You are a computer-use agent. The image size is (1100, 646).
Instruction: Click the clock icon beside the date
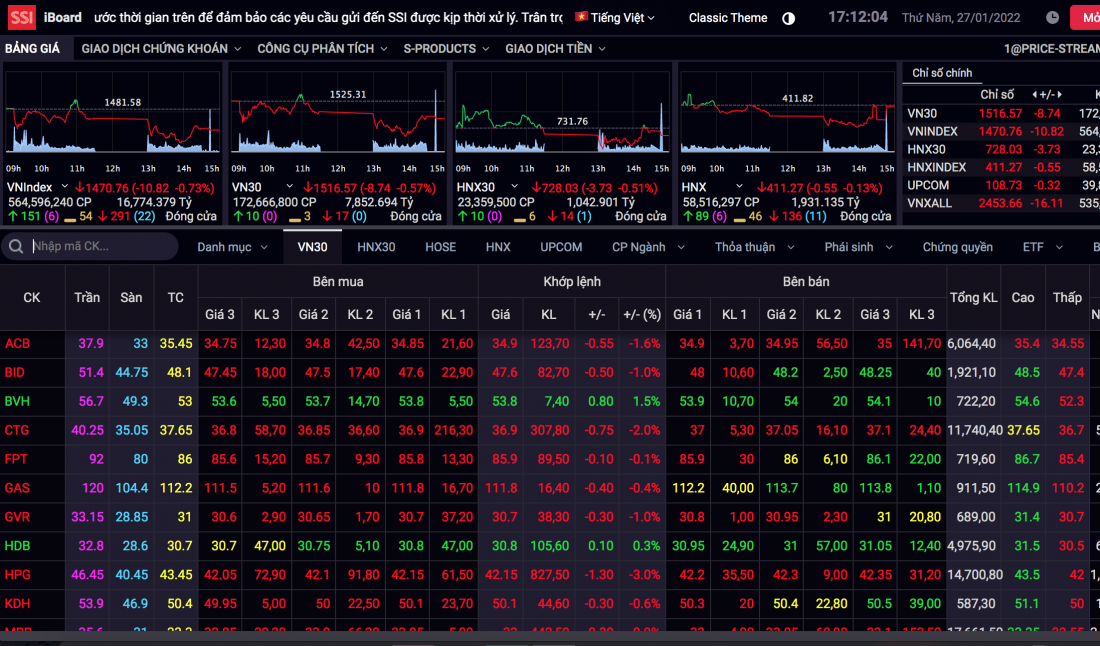pos(1052,18)
